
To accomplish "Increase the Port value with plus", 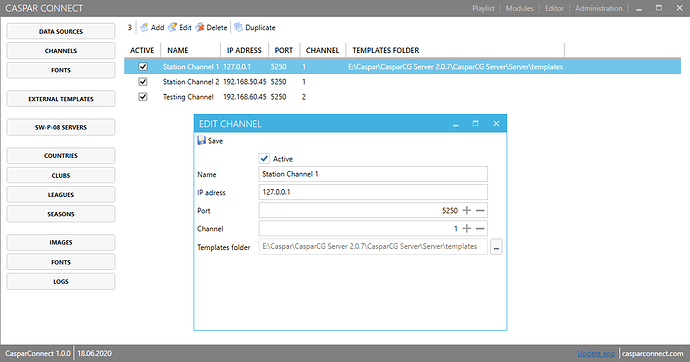I will point(467,210).
